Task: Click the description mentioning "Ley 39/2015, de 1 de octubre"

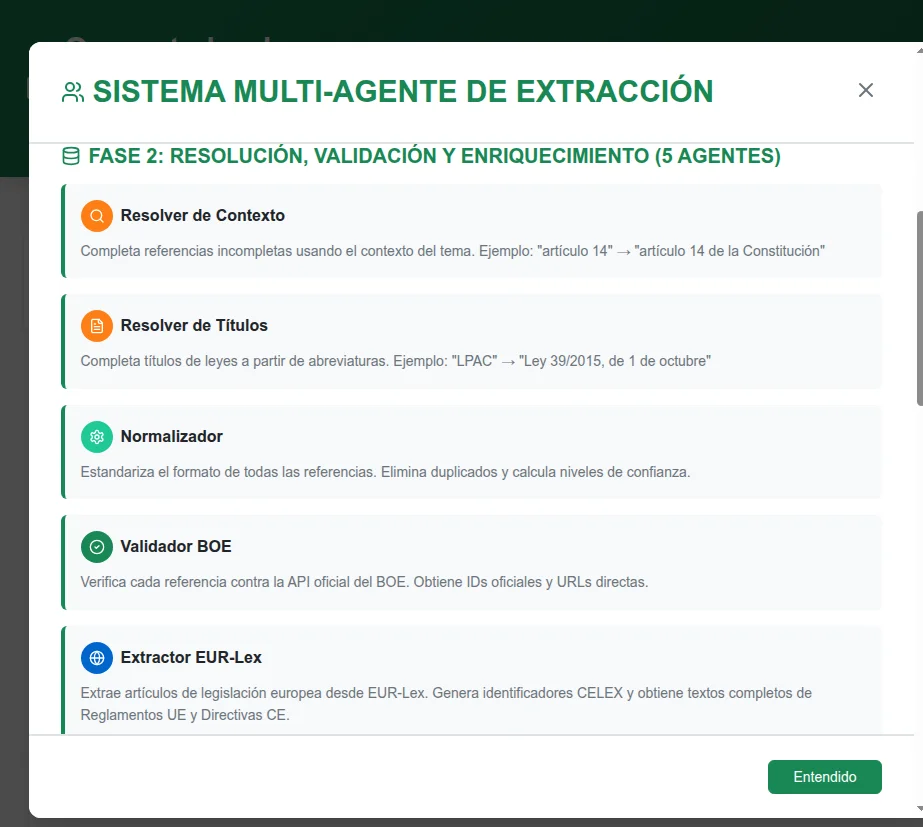Action: [396, 361]
